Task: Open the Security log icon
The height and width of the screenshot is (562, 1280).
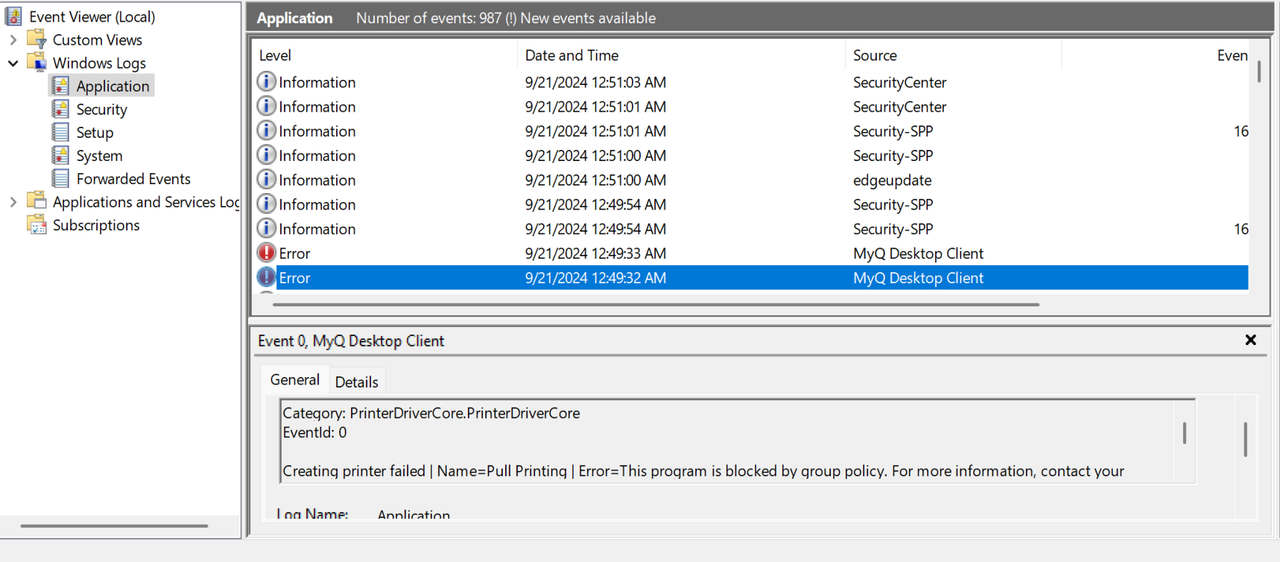Action: [61, 109]
